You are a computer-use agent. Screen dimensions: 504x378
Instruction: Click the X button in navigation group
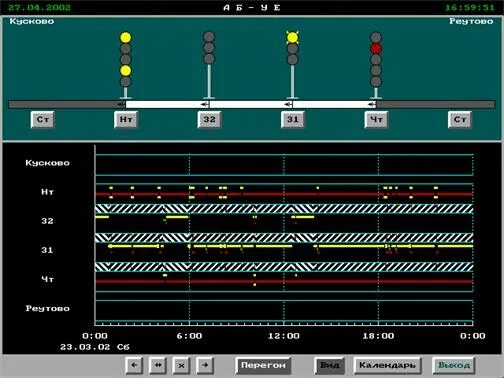(181, 366)
